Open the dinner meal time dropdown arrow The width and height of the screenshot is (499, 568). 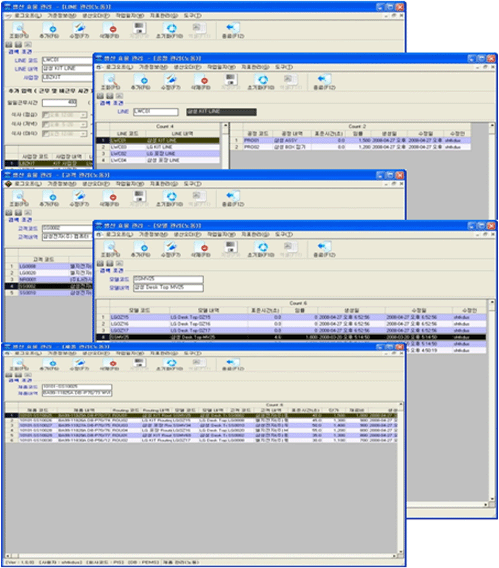[84, 124]
